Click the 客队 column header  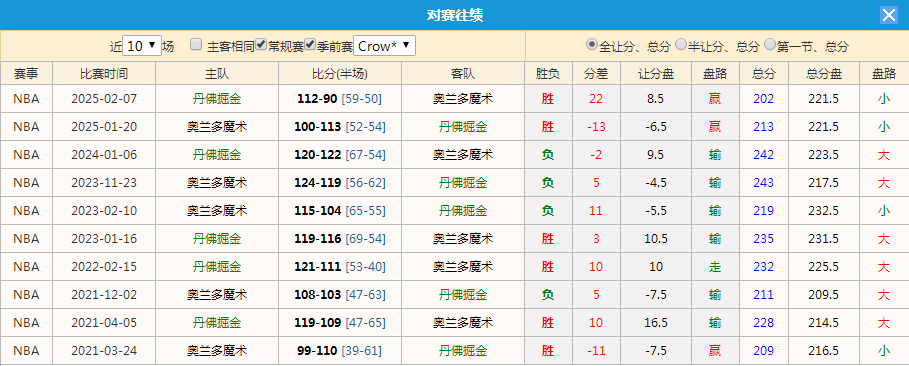(x=463, y=74)
